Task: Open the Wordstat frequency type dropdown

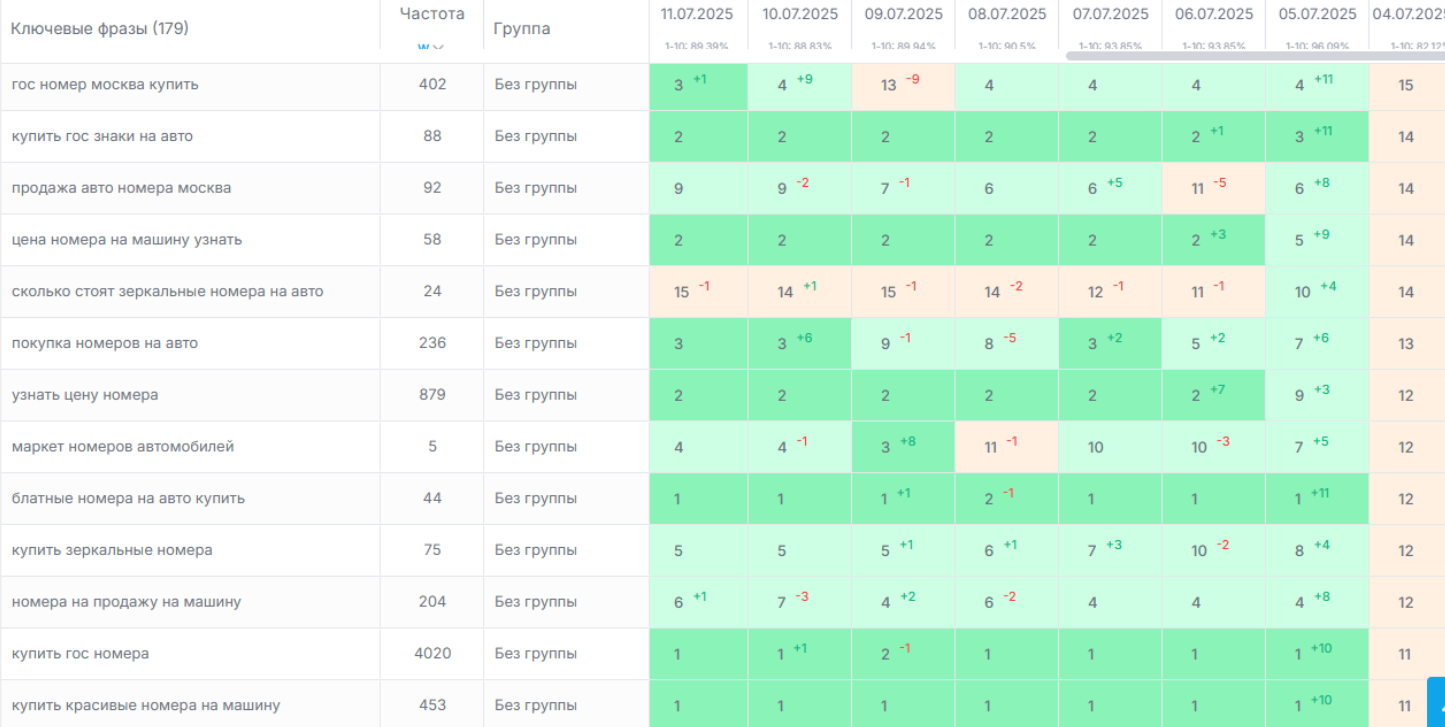Action: pyautogui.click(x=431, y=44)
